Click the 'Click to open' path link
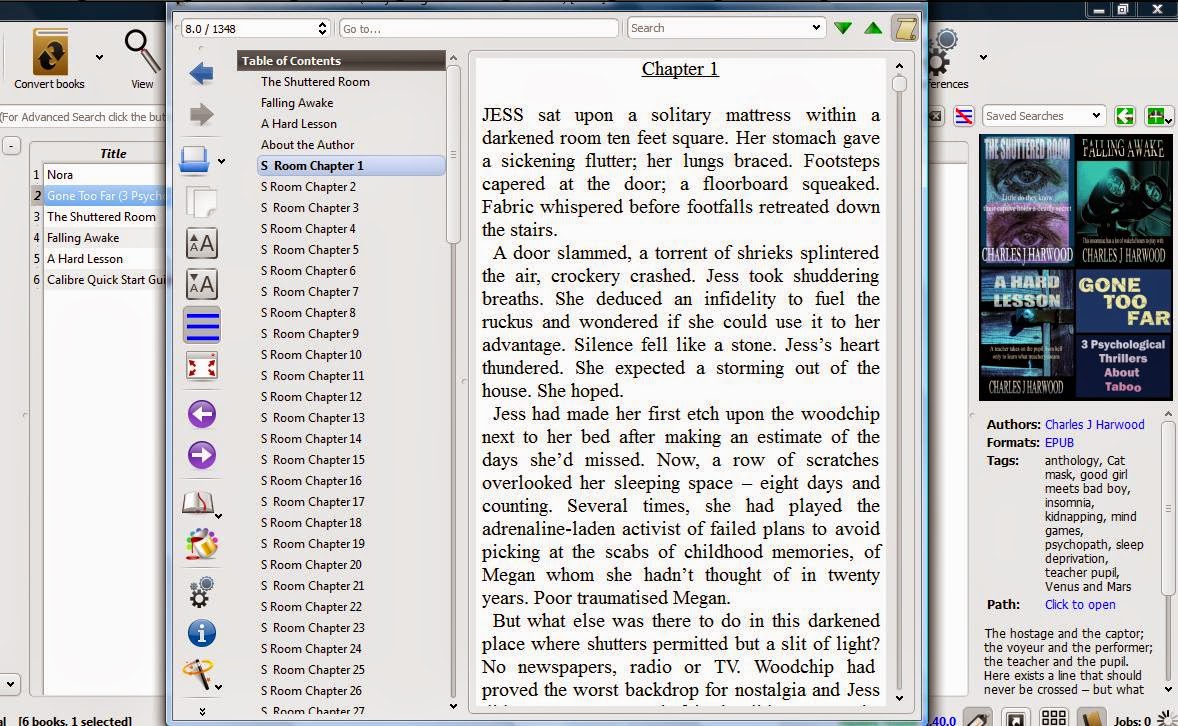Image resolution: width=1178 pixels, height=726 pixels. pos(1080,605)
